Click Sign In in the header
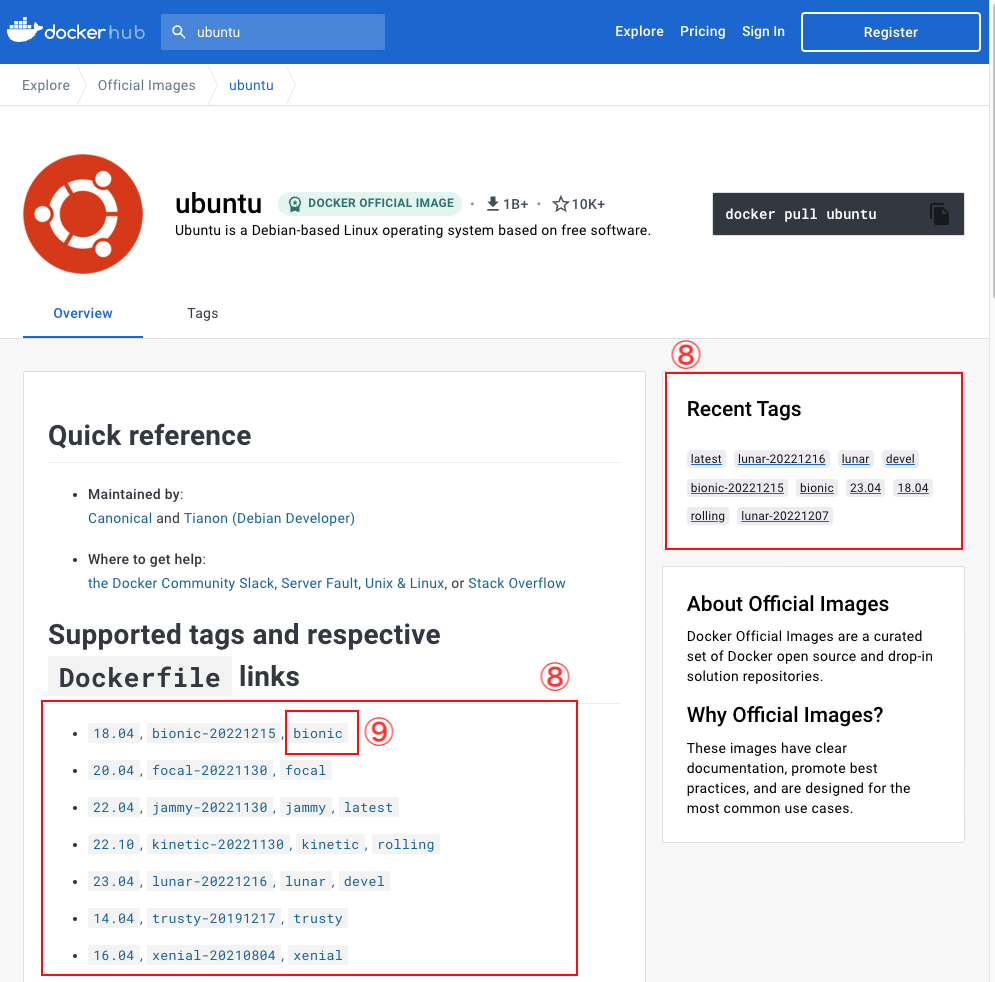Screen dimensions: 995x982 pyautogui.click(x=763, y=31)
